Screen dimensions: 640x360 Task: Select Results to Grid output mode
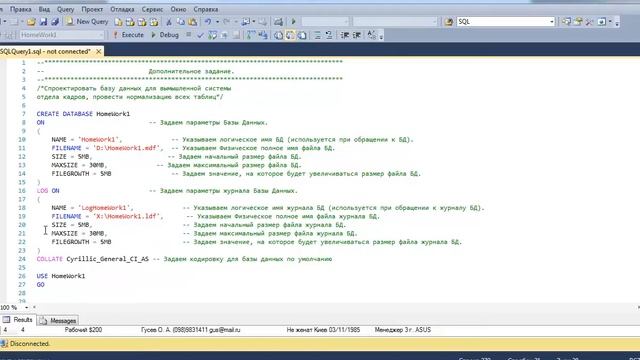tap(290, 35)
